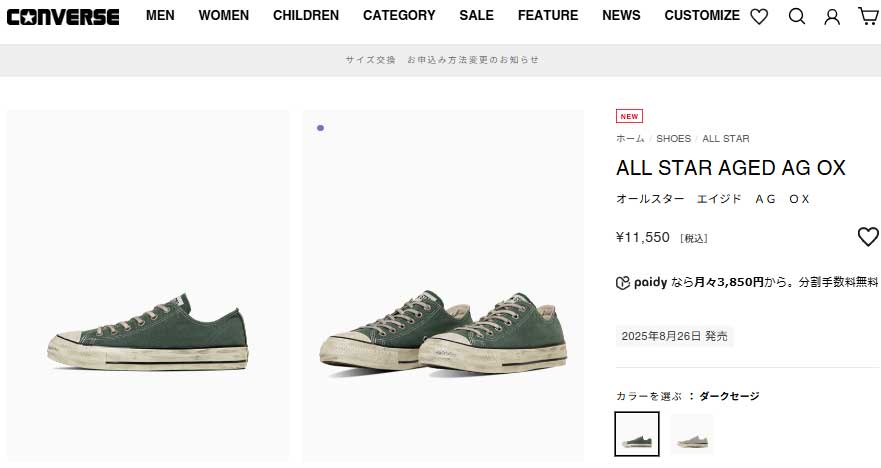Open the MEN menu
Viewport: 881px width, 468px height.
[x=160, y=16]
